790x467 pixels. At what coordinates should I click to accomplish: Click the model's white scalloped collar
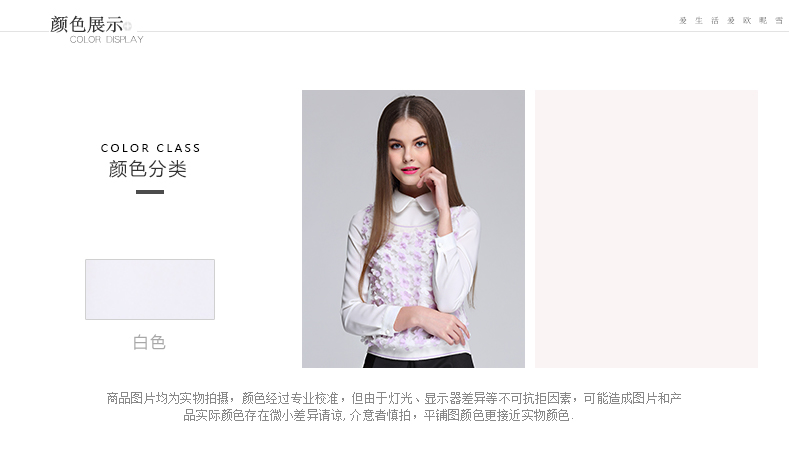pyautogui.click(x=416, y=201)
